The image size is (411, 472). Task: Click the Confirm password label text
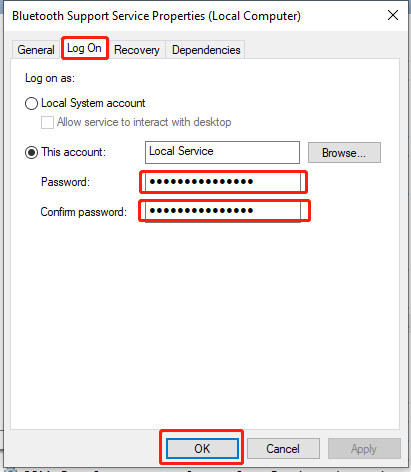coord(84,212)
